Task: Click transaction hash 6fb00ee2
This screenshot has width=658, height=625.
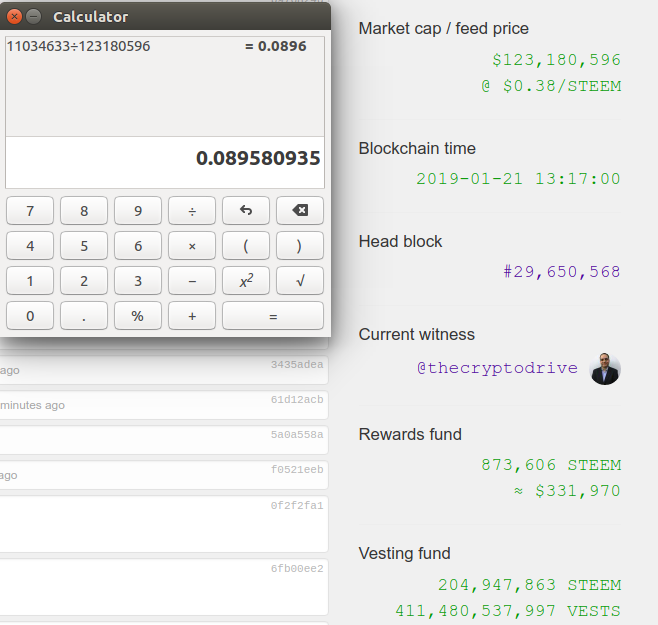Action: (x=297, y=568)
